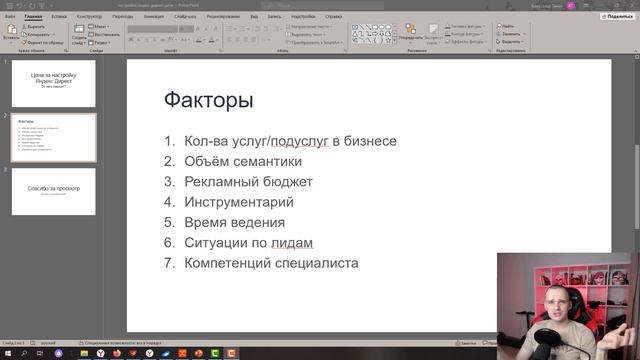This screenshot has width=640, height=360.
Task: Select slide 3 thumbnail 'Спасибо за просмотр'
Action: coord(53,191)
